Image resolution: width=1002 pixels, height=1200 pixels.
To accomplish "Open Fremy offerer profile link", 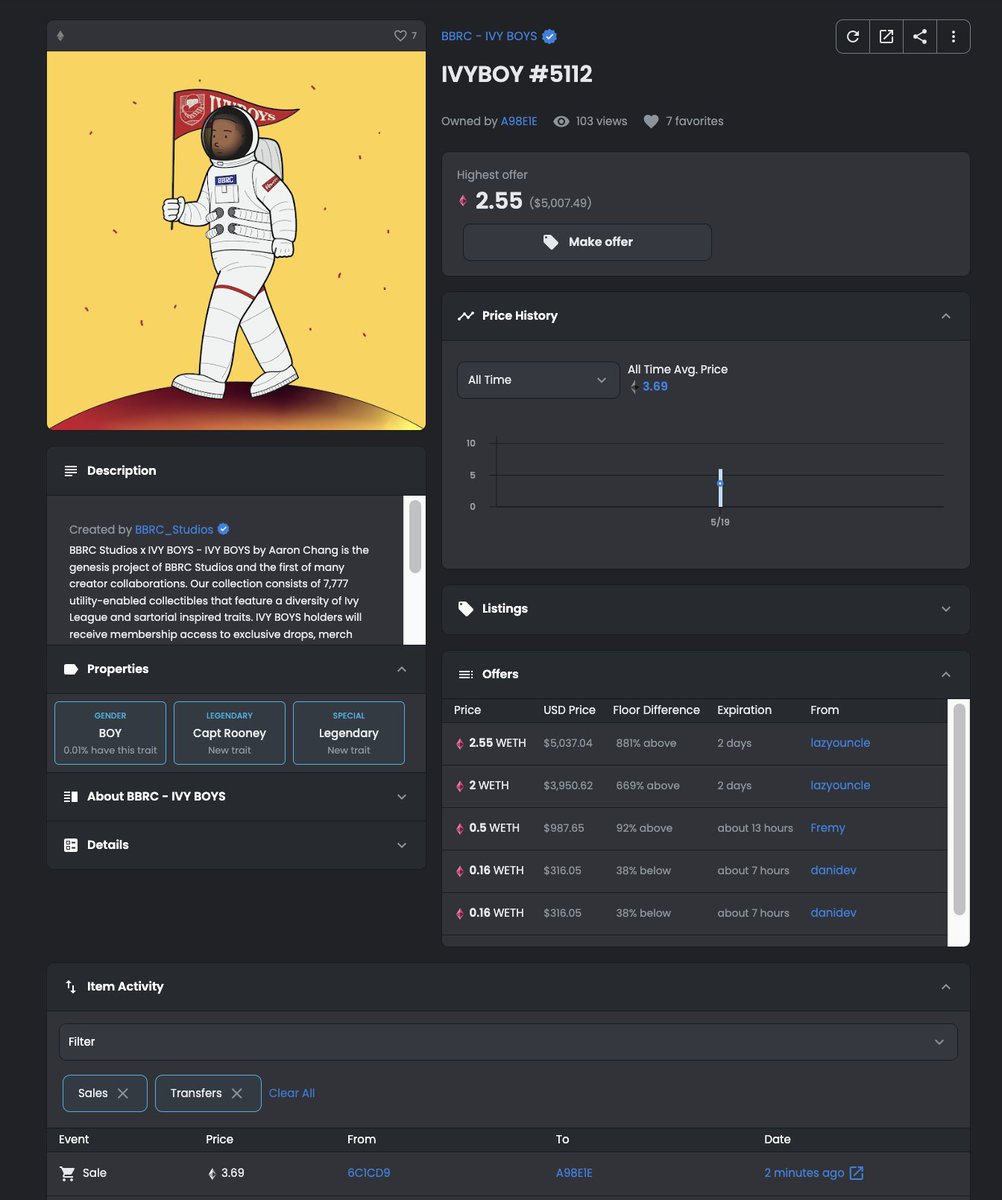I will click(828, 828).
